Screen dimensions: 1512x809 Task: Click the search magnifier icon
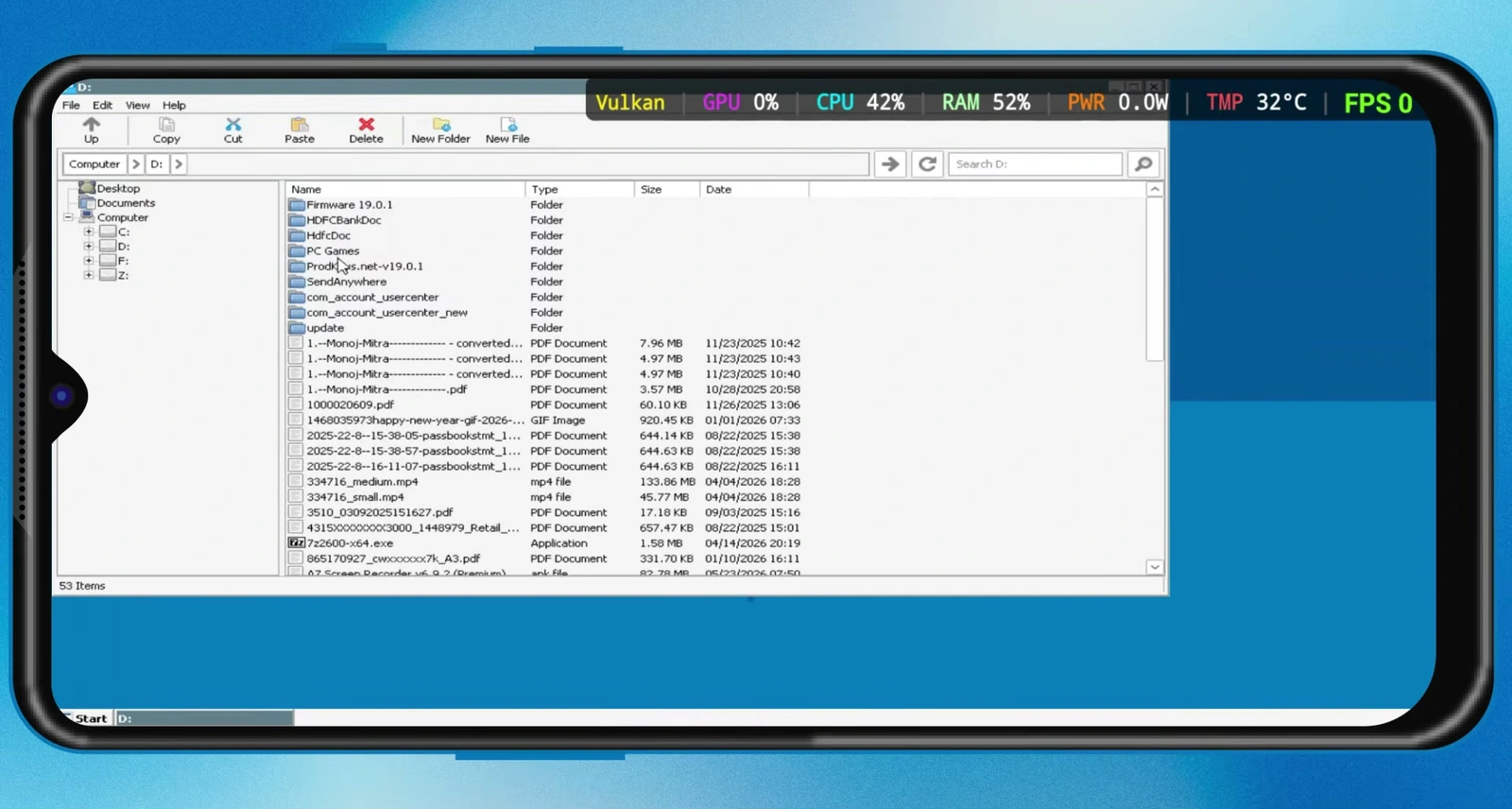point(1143,164)
